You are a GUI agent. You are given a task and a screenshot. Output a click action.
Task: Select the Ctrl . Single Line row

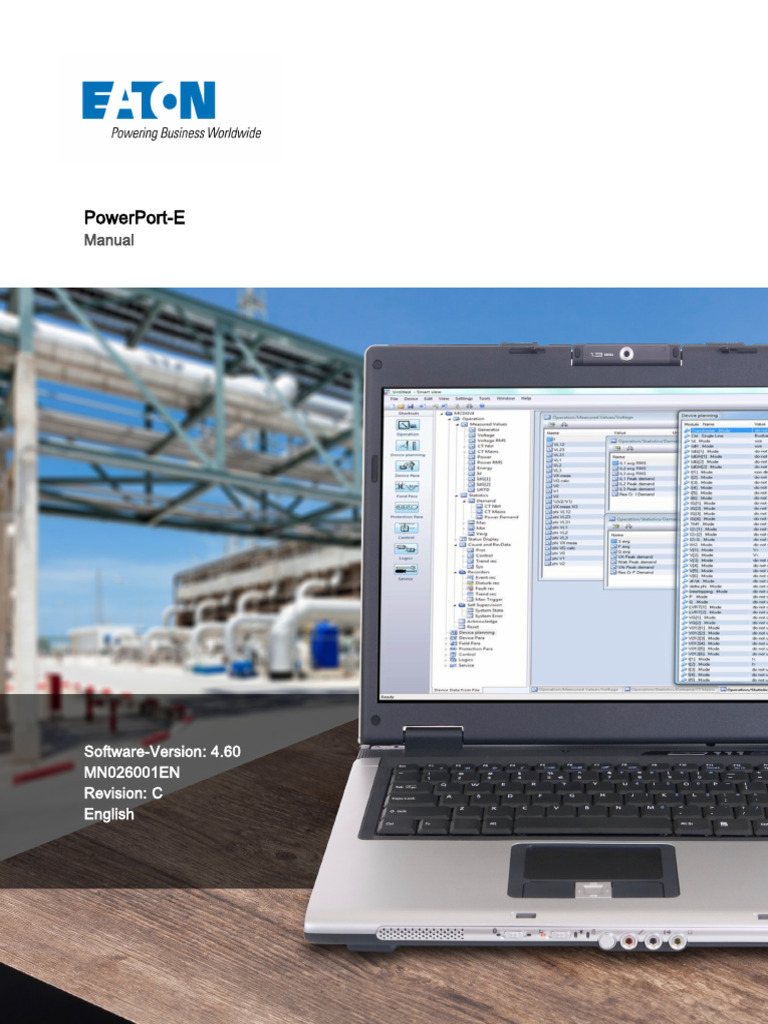tap(725, 436)
